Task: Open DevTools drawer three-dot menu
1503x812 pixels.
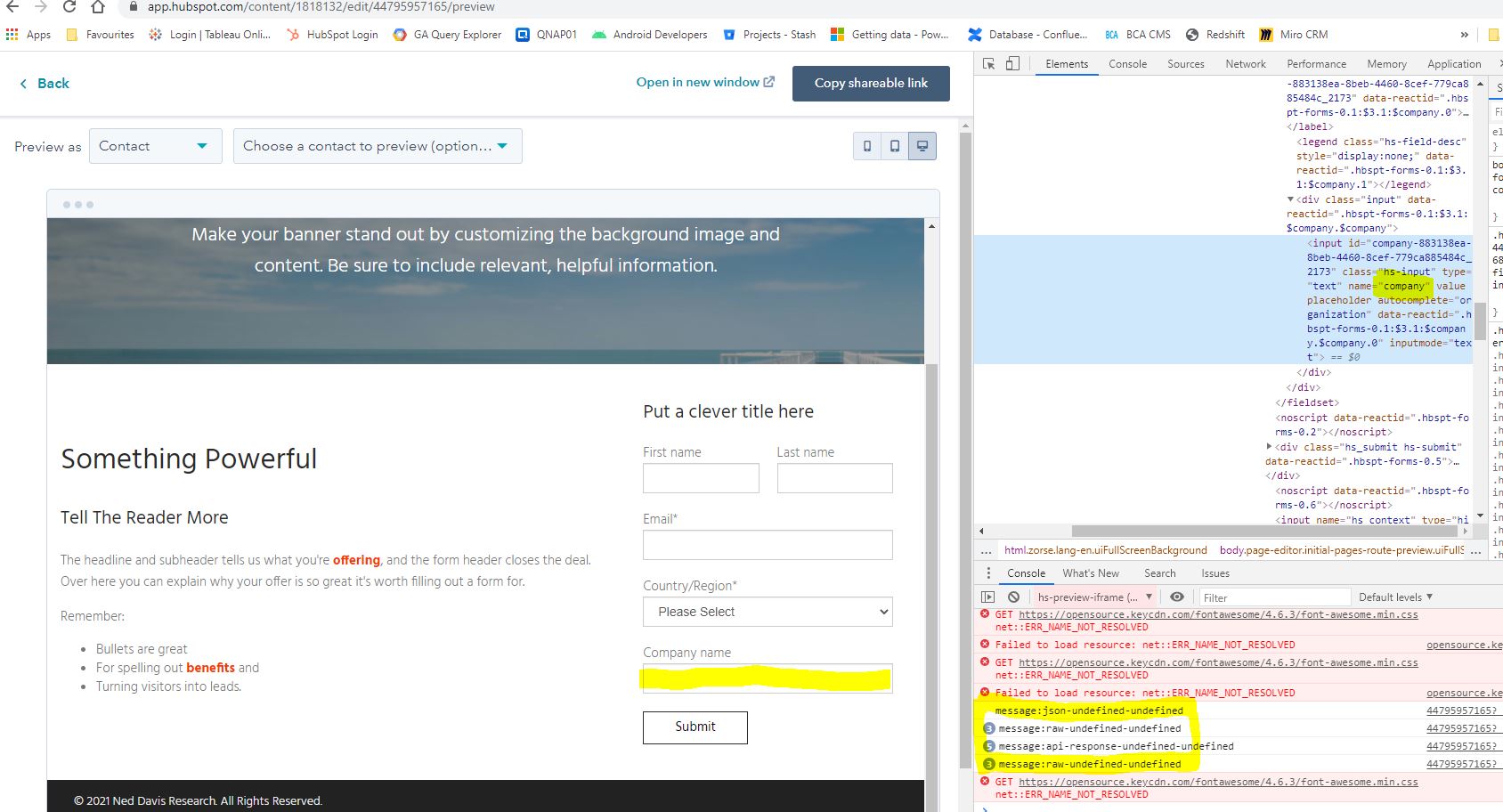Action: click(x=987, y=573)
